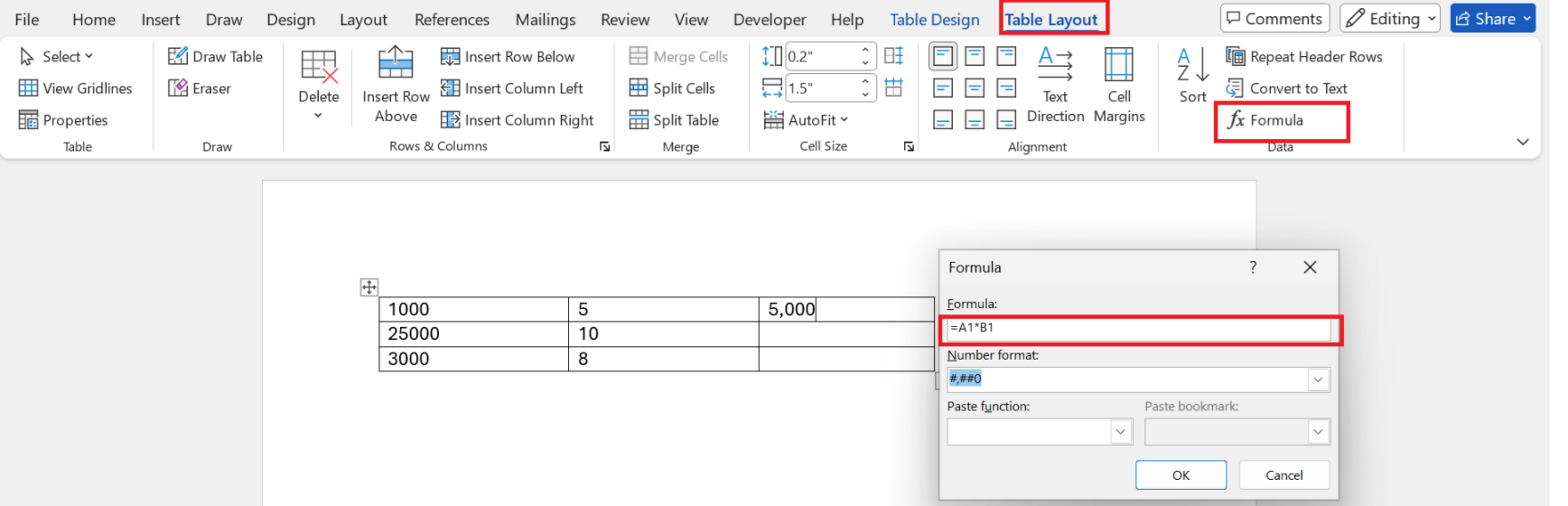This screenshot has height=506, width=1568.
Task: Click the Merge Cells command
Action: pos(678,56)
